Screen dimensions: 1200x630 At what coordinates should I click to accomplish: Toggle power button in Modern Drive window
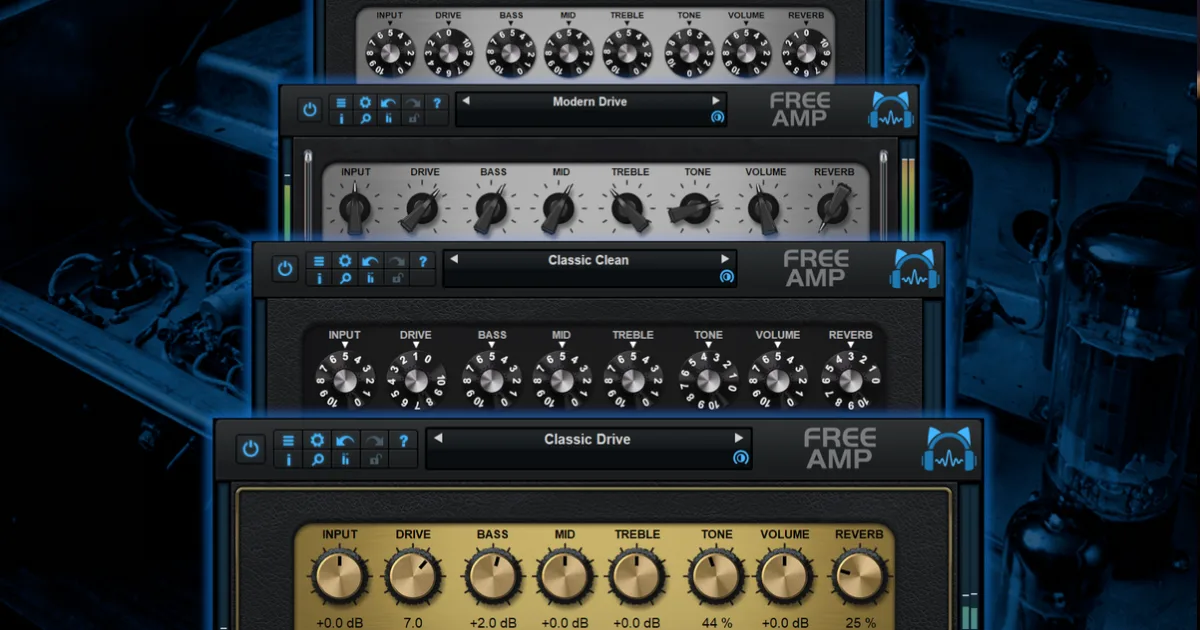click(x=310, y=110)
